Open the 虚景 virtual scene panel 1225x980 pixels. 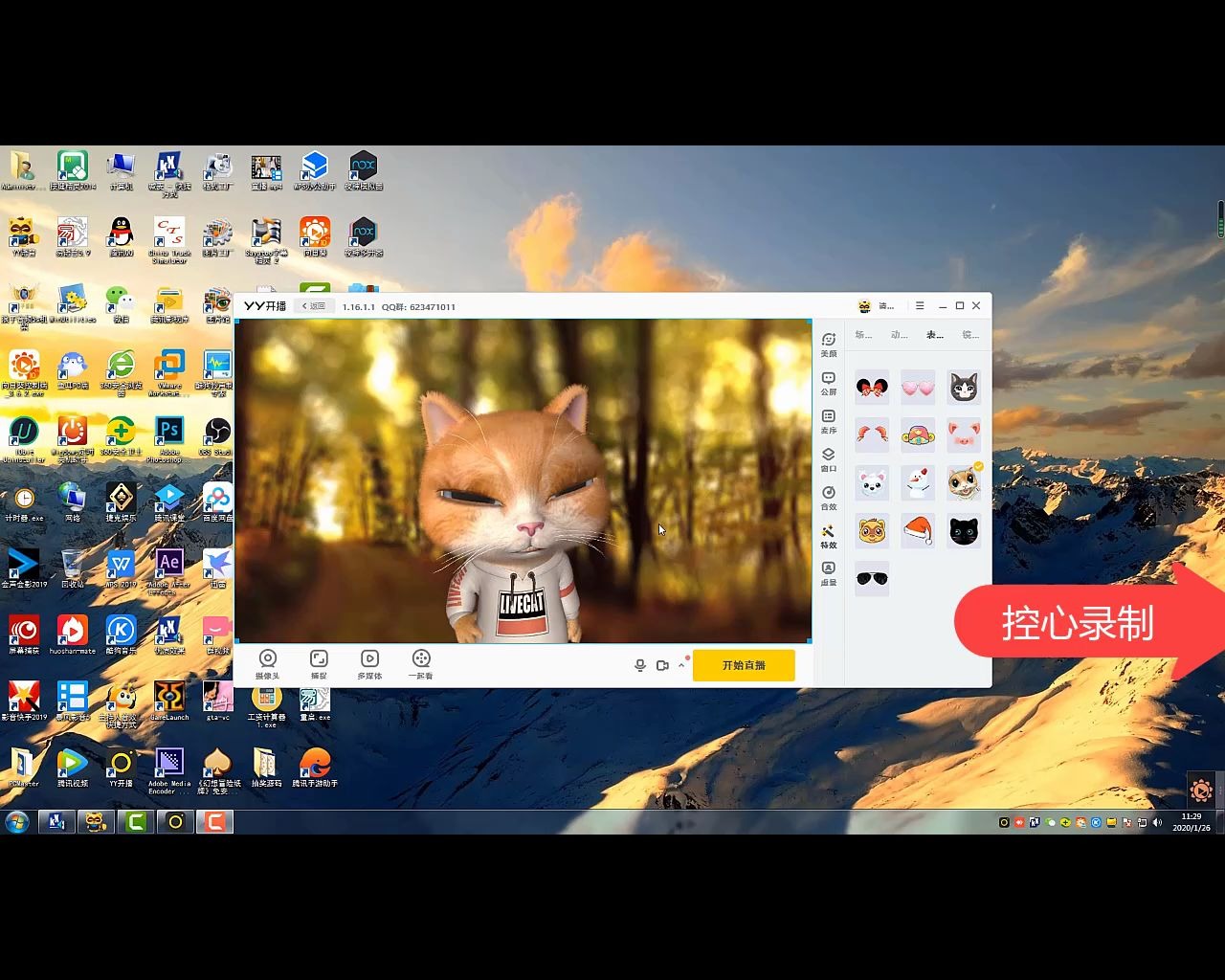pyautogui.click(x=829, y=574)
